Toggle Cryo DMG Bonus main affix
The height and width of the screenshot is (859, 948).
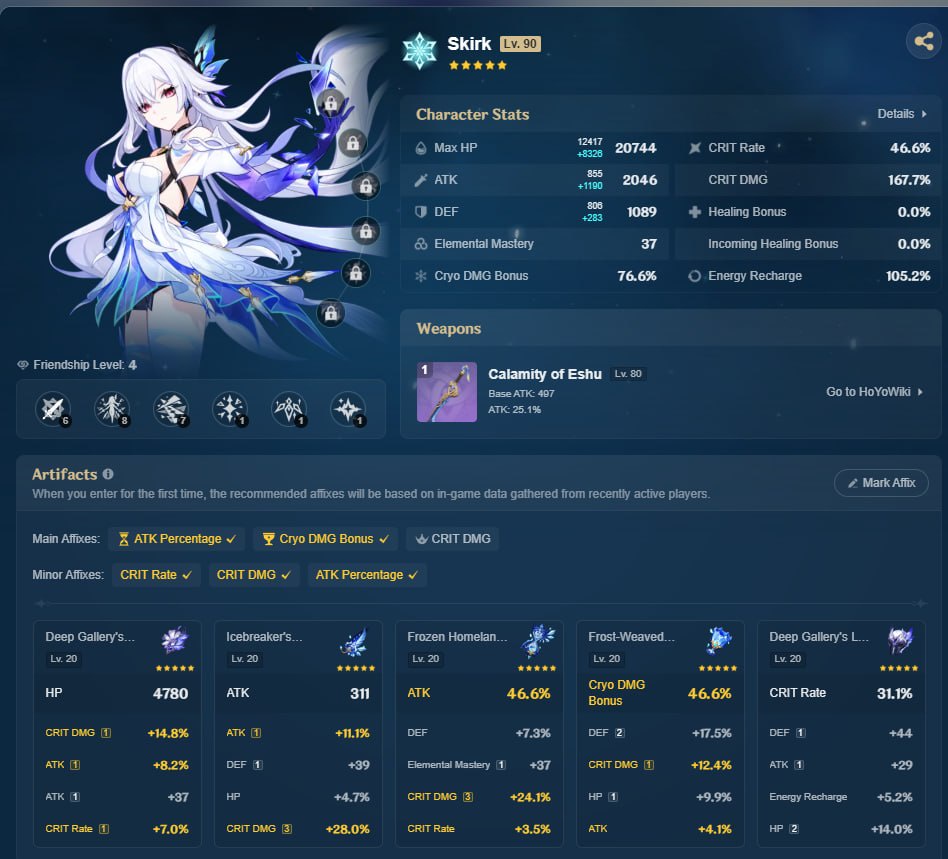click(326, 539)
